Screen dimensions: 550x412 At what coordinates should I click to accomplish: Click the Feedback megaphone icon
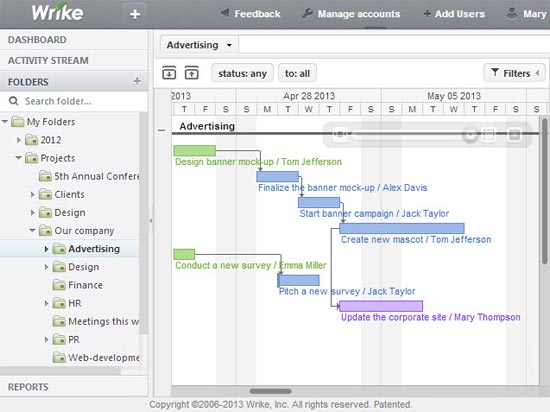coord(224,14)
